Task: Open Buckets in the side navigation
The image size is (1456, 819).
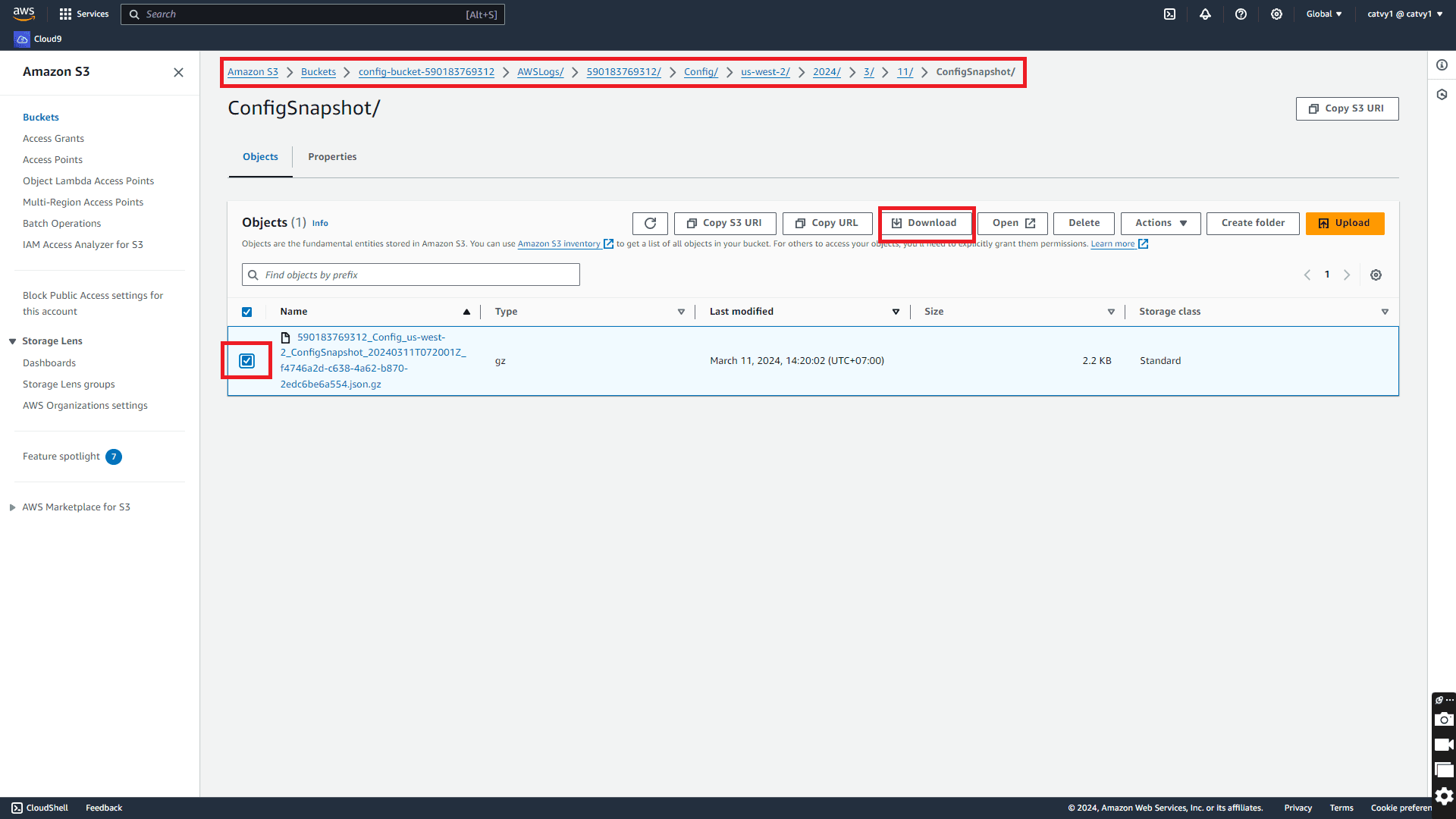Action: [x=41, y=118]
